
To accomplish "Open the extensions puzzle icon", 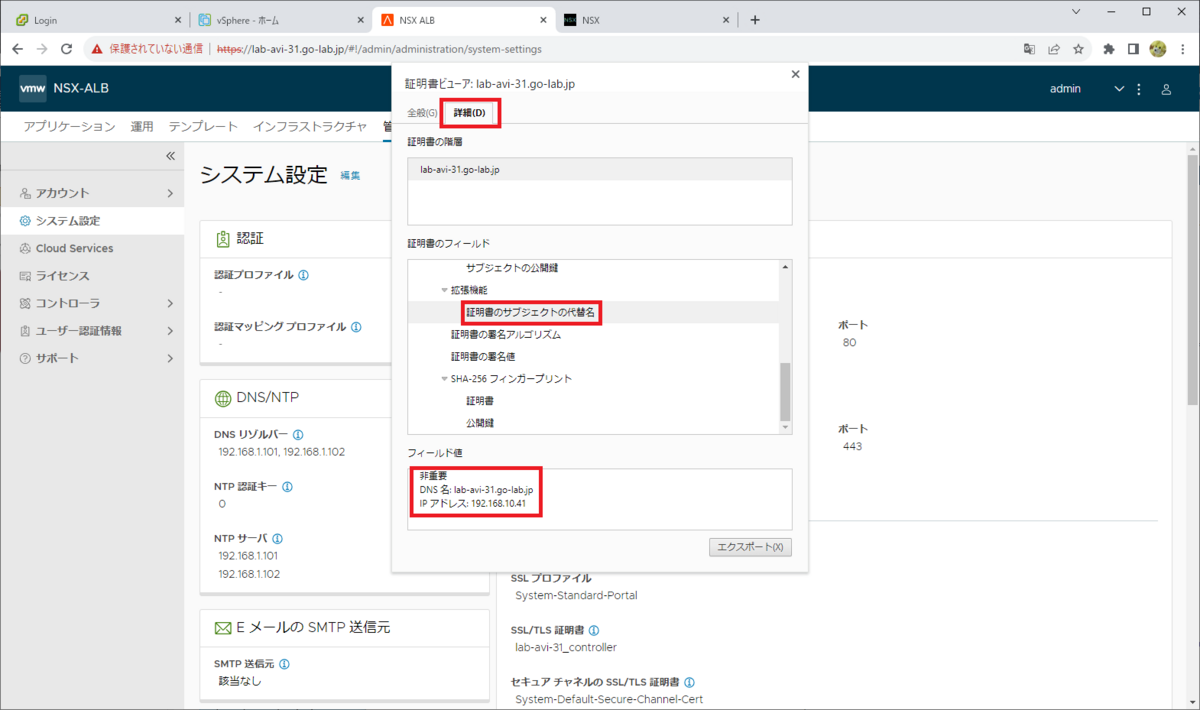I will pos(1109,48).
